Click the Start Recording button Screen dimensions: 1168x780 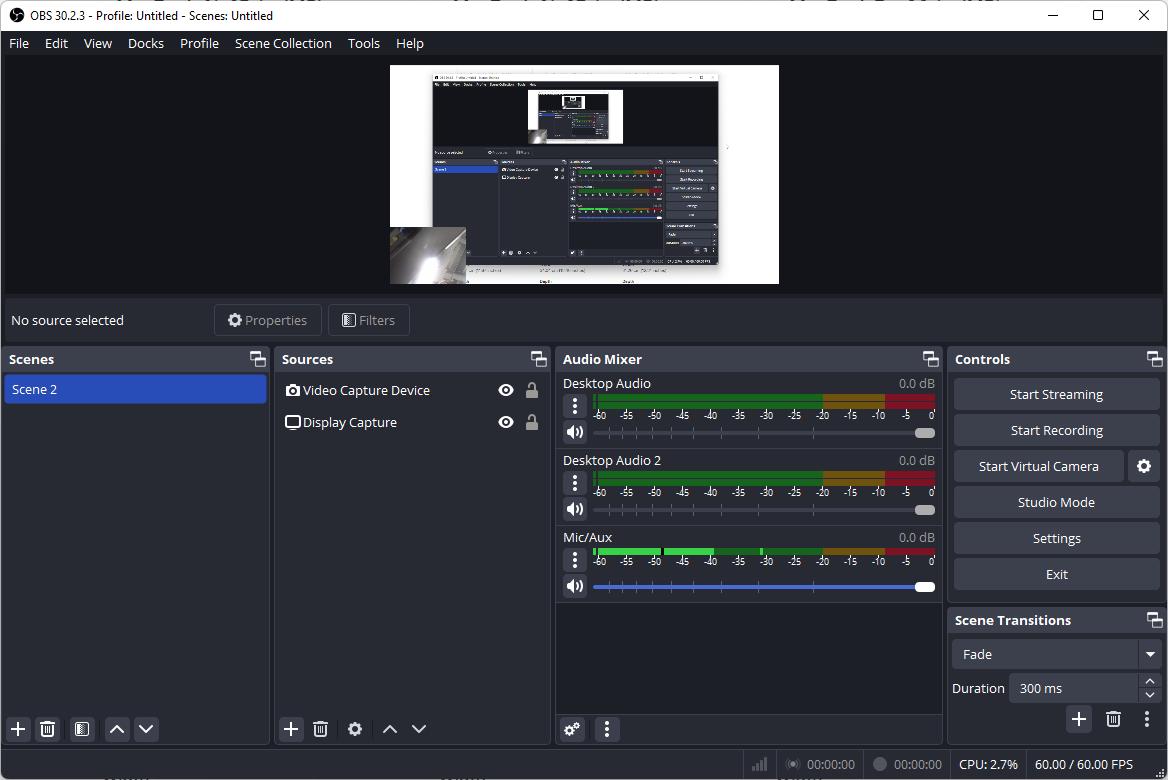point(1056,430)
